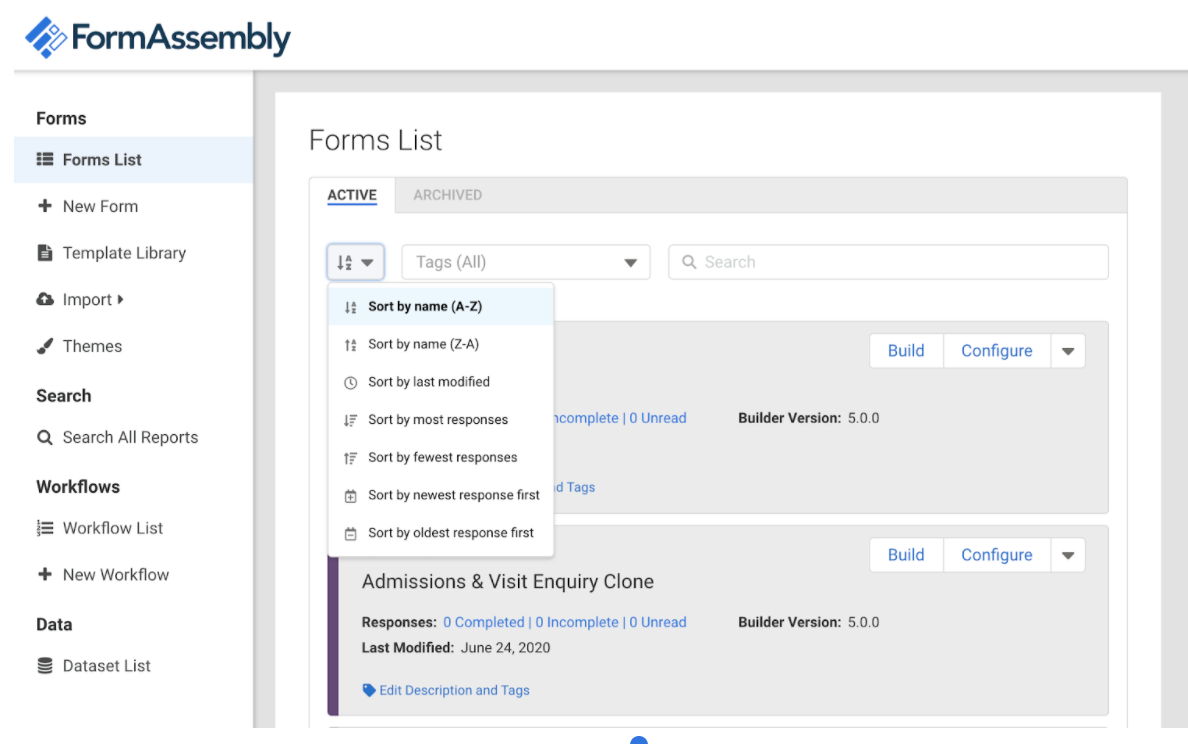Switch to the ACTIVE tab
The image size is (1188, 744).
point(352,195)
